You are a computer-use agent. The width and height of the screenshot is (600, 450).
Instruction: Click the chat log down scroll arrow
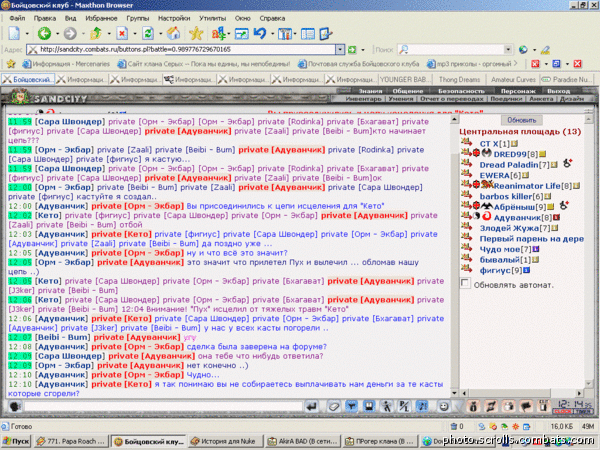tap(454, 393)
